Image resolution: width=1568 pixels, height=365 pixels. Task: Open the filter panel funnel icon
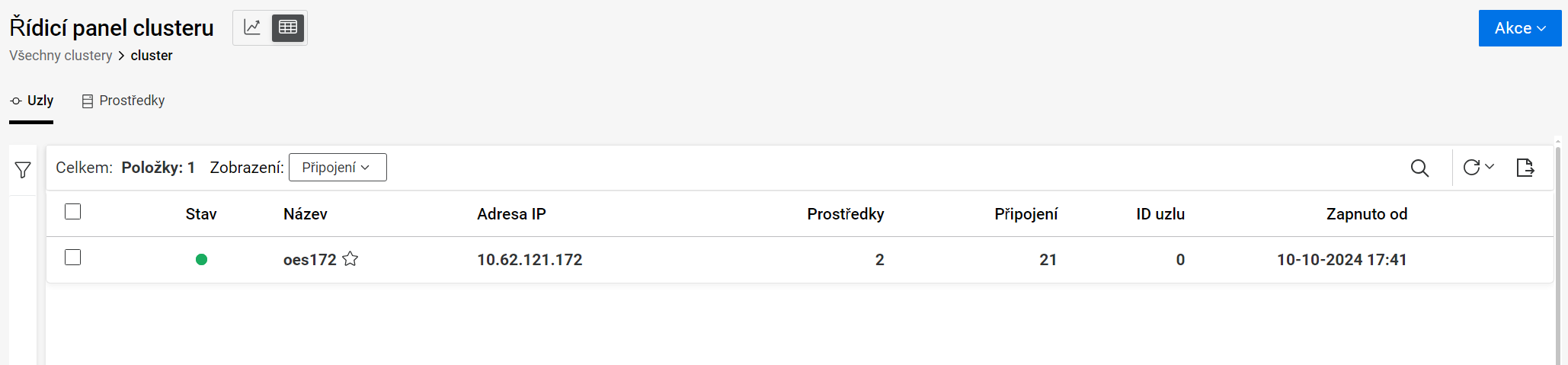23,170
